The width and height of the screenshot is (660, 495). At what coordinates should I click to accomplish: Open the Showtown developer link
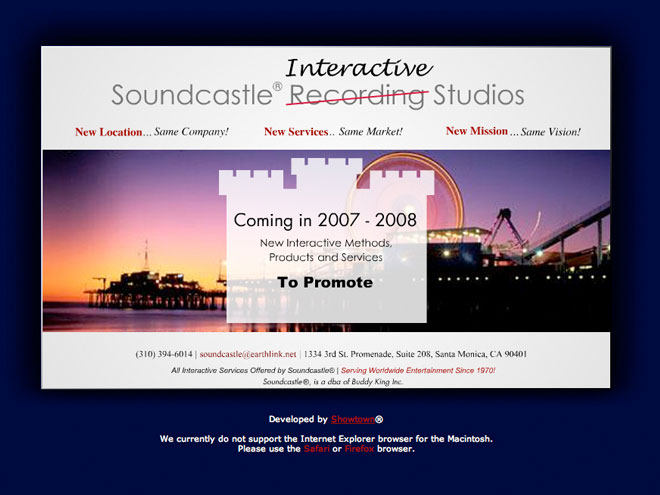(351, 419)
